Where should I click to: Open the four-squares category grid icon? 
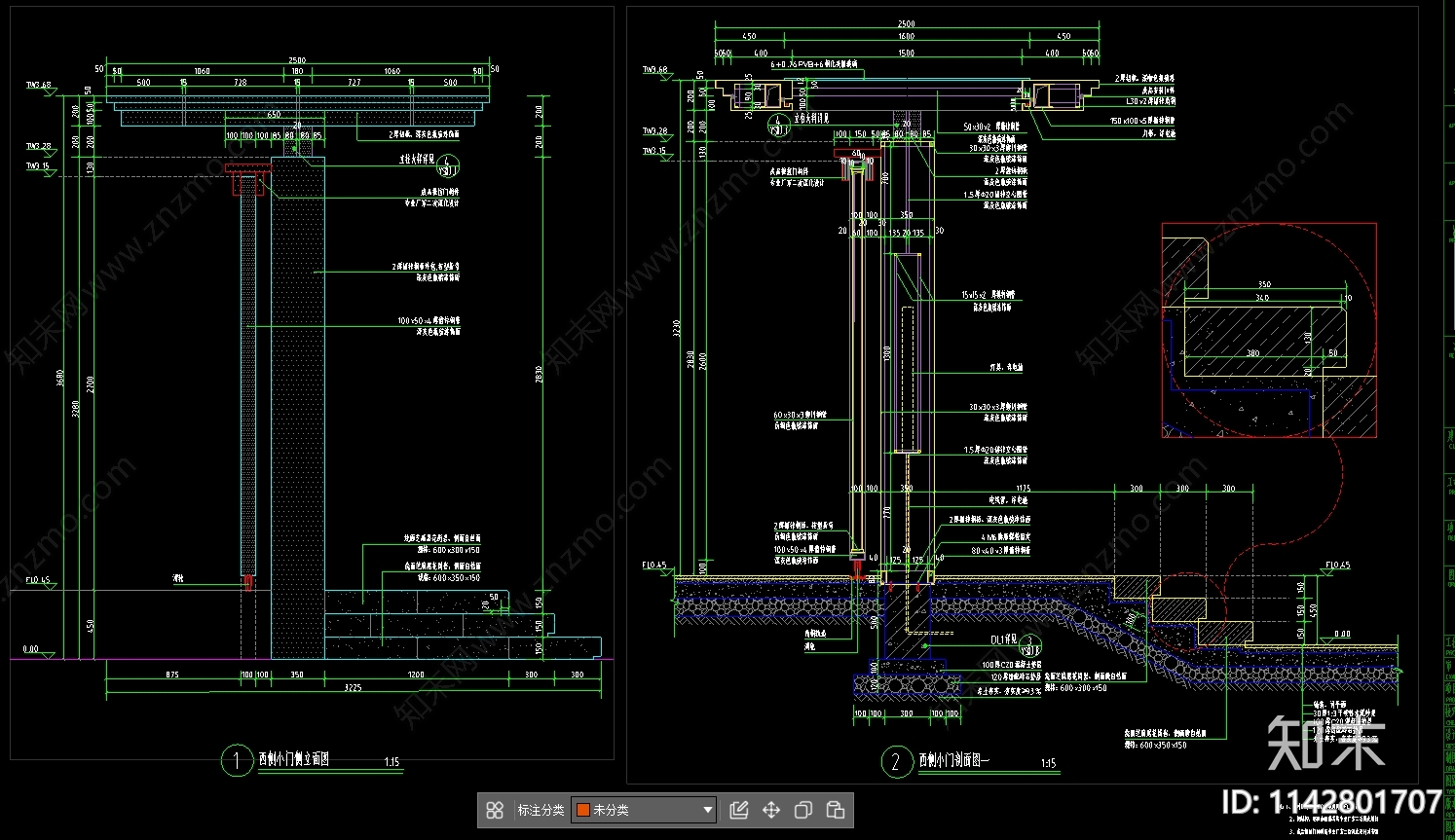[495, 810]
